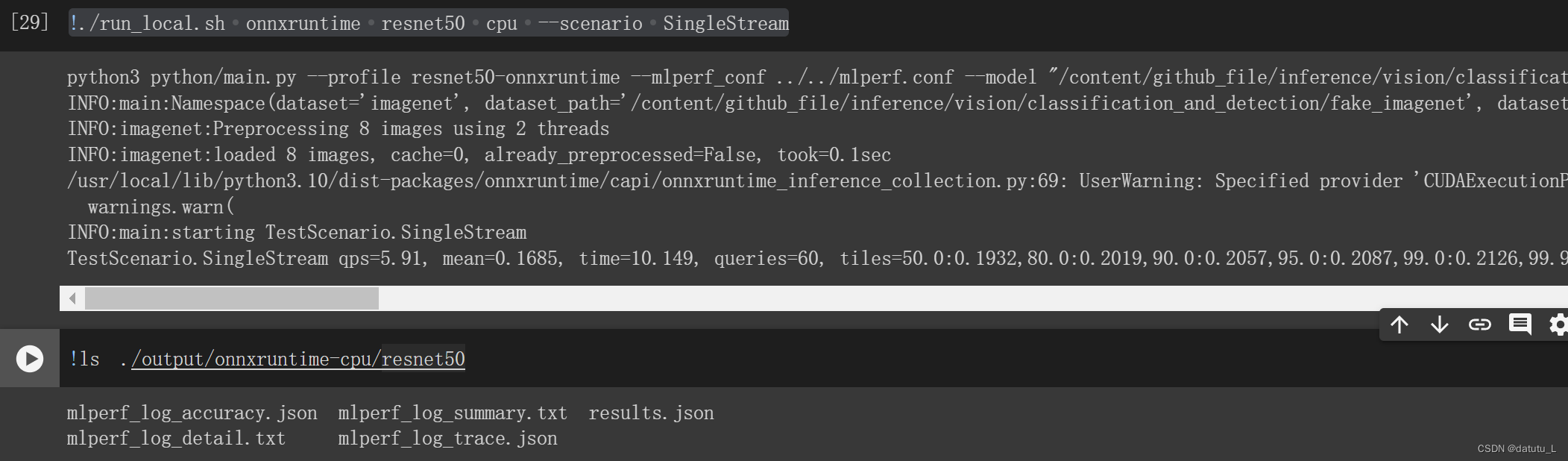Move the current cell down
This screenshot has height=461, width=1568.
point(1441,324)
